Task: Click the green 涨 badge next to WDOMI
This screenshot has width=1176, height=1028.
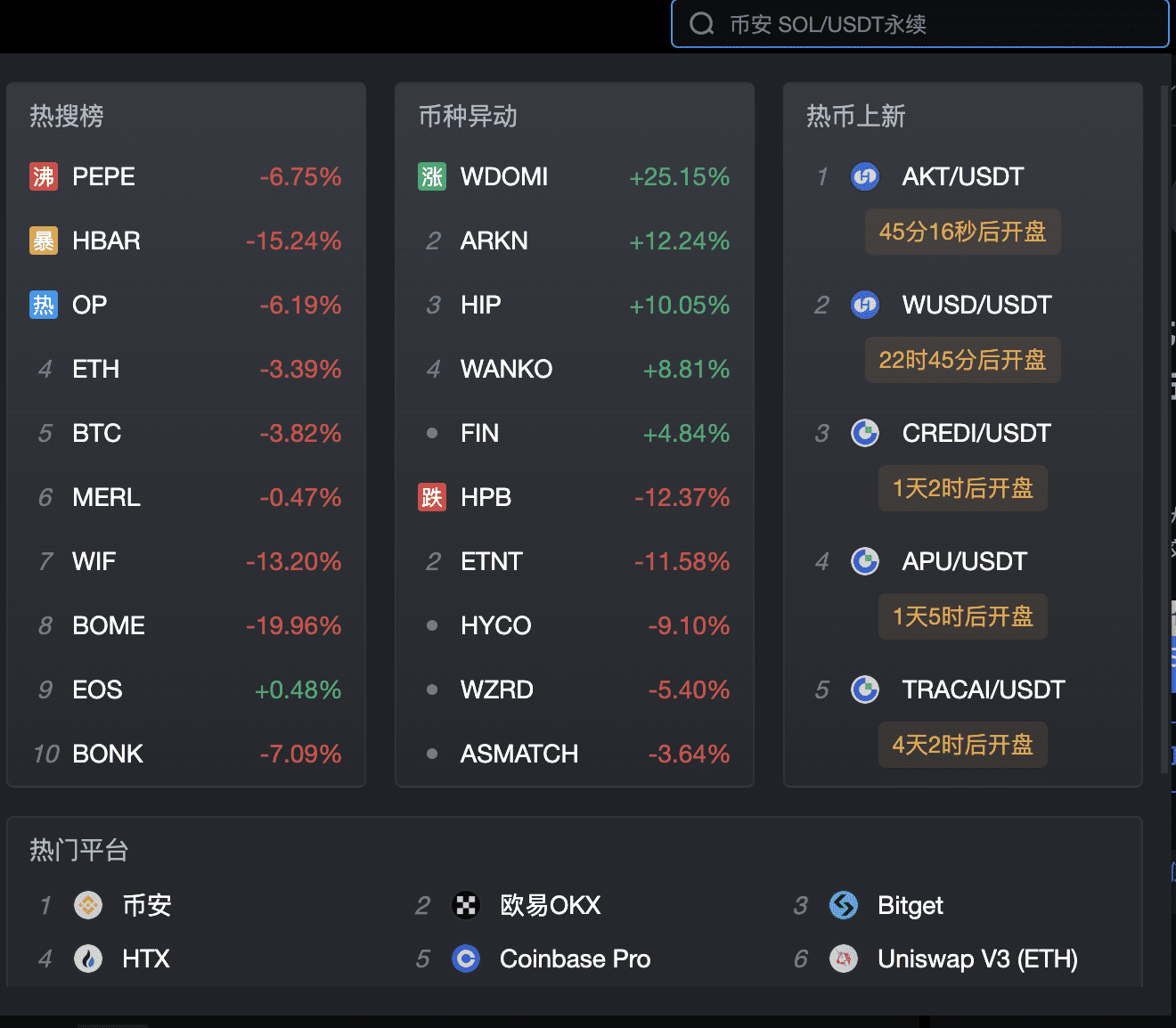Action: (x=432, y=176)
